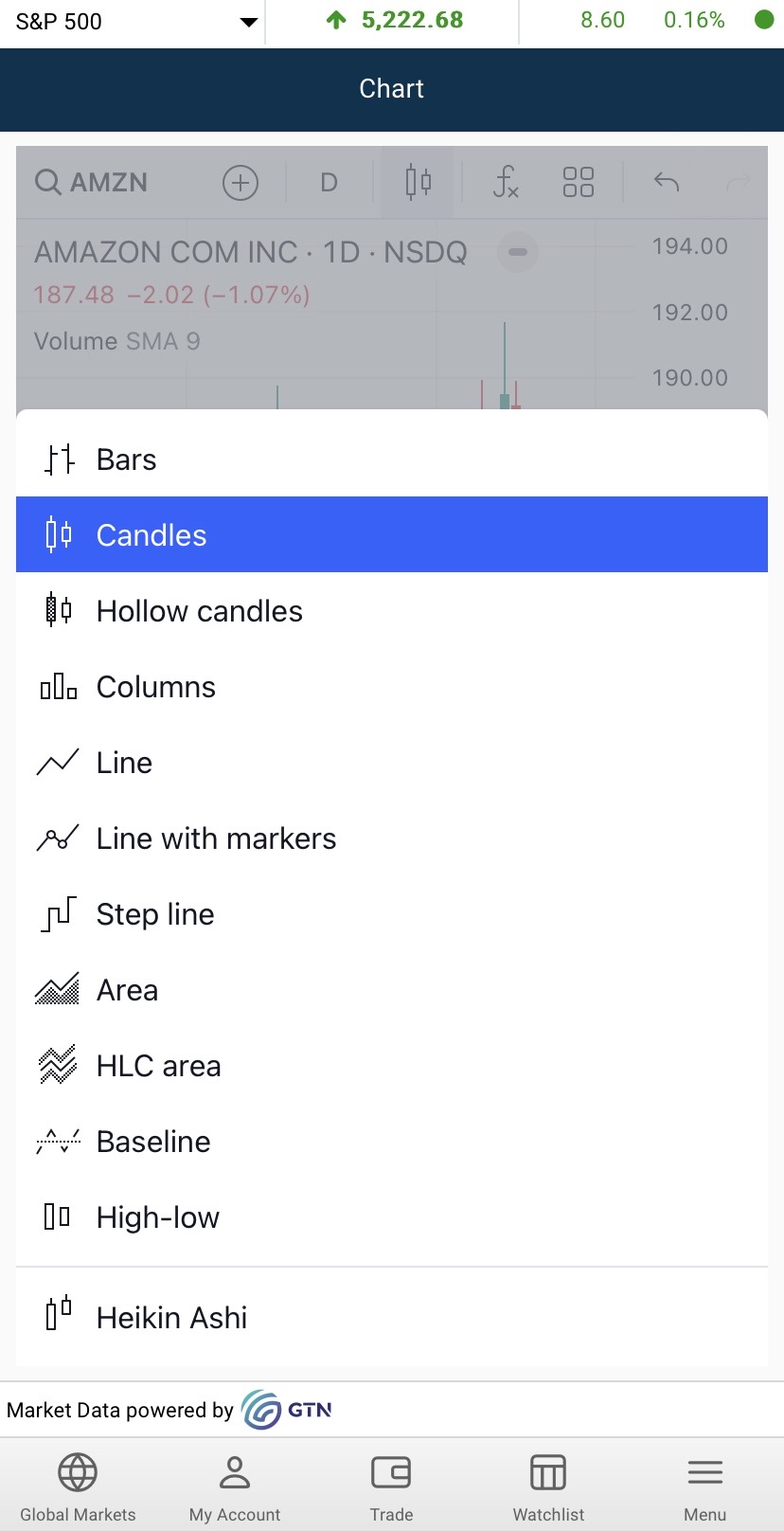
Task: Open the layout grid icon
Action: click(x=578, y=182)
